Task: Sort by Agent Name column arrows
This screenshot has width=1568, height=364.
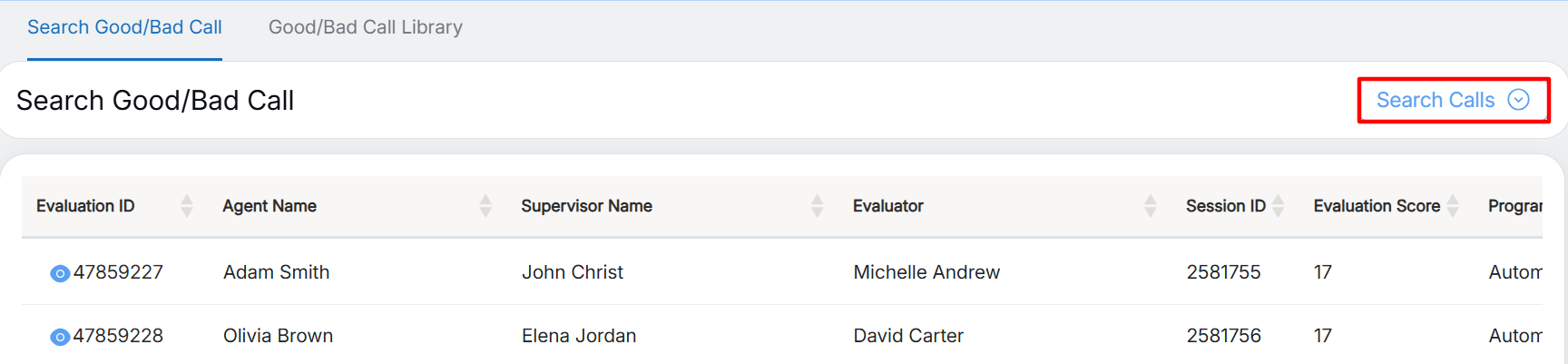Action: (485, 206)
